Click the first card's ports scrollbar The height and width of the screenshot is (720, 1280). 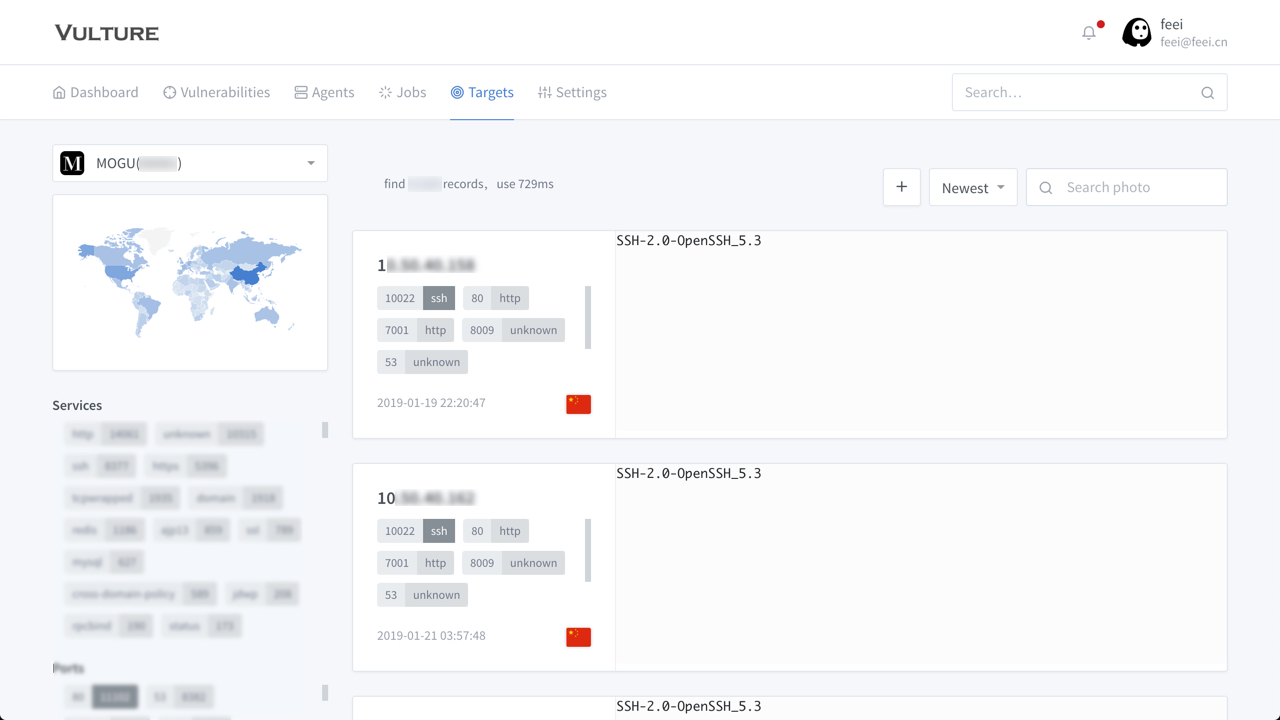click(x=588, y=318)
